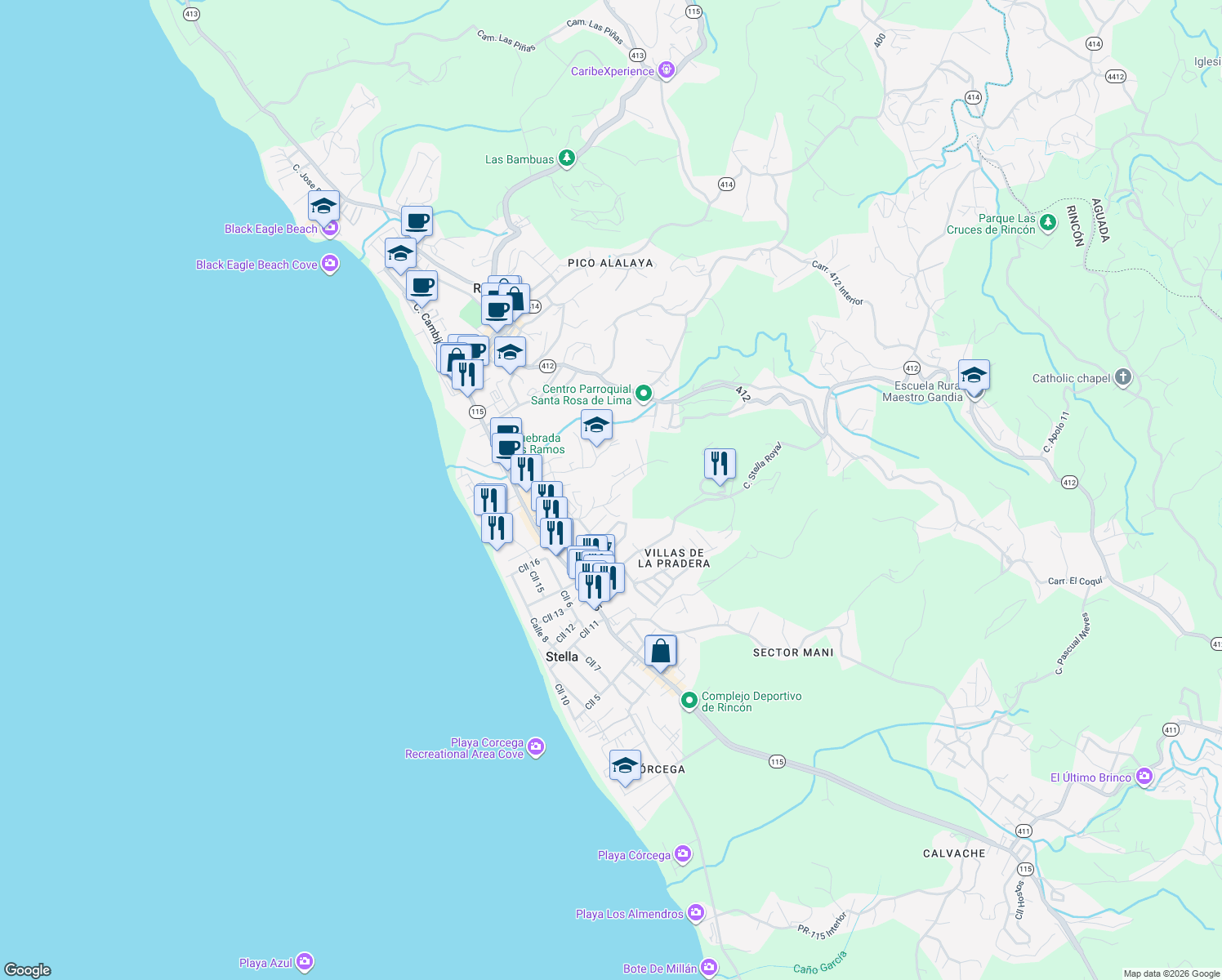Viewport: 1222px width, 980px height.
Task: Open the Catholic chapel cross marker
Action: [1123, 377]
